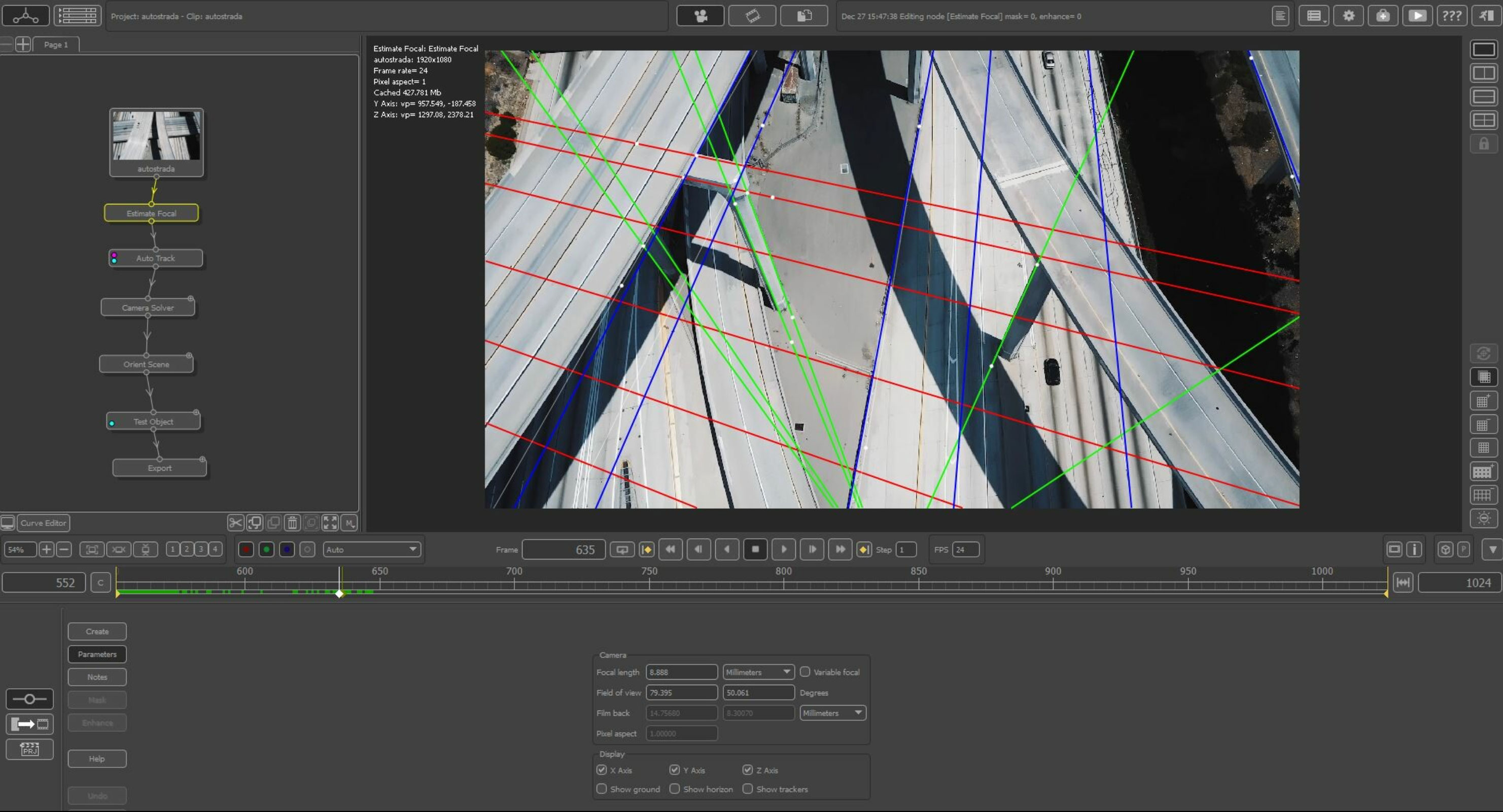Click the trash delete node icon
The width and height of the screenshot is (1503, 812).
[292, 523]
